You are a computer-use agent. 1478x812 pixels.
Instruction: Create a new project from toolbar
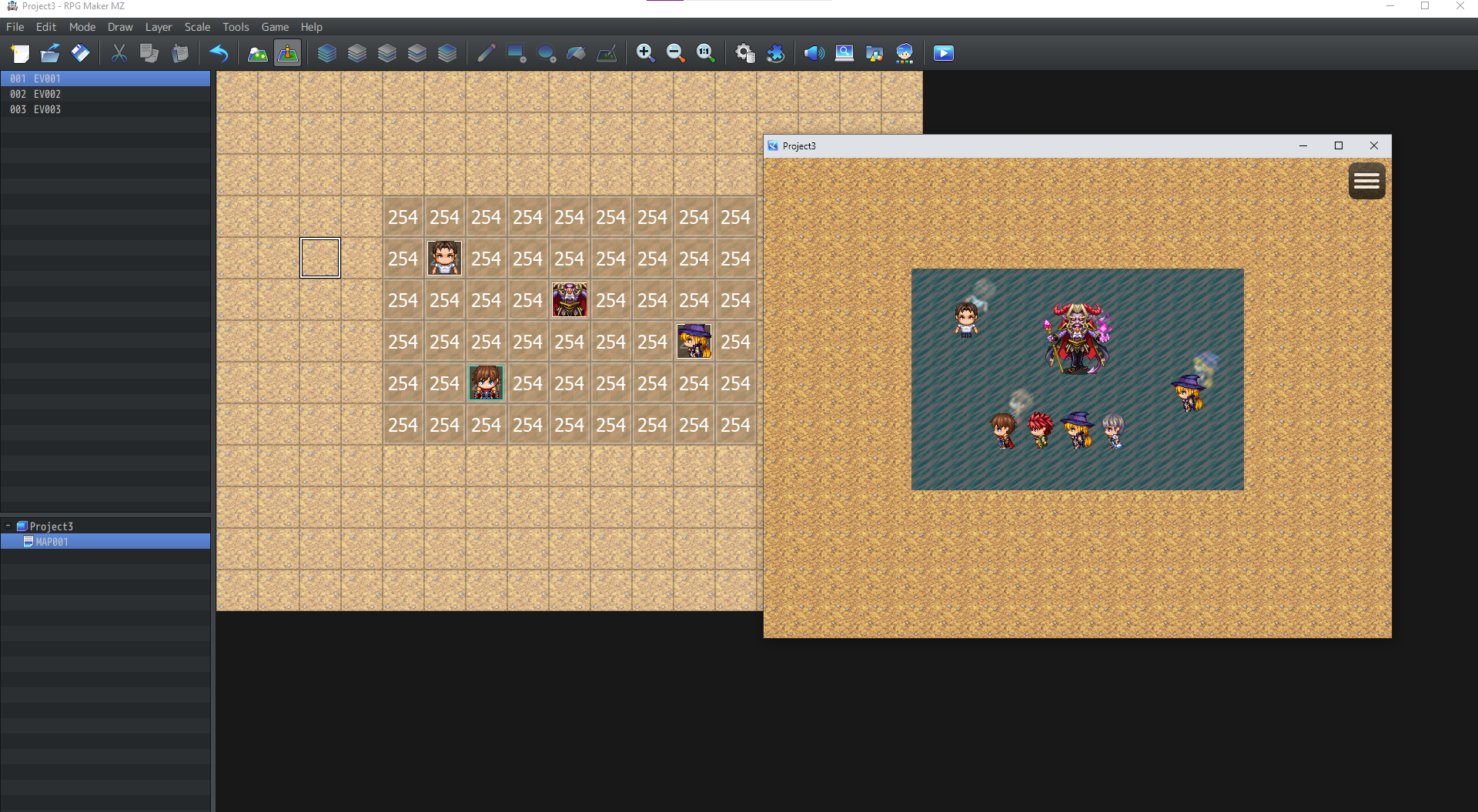coord(20,53)
